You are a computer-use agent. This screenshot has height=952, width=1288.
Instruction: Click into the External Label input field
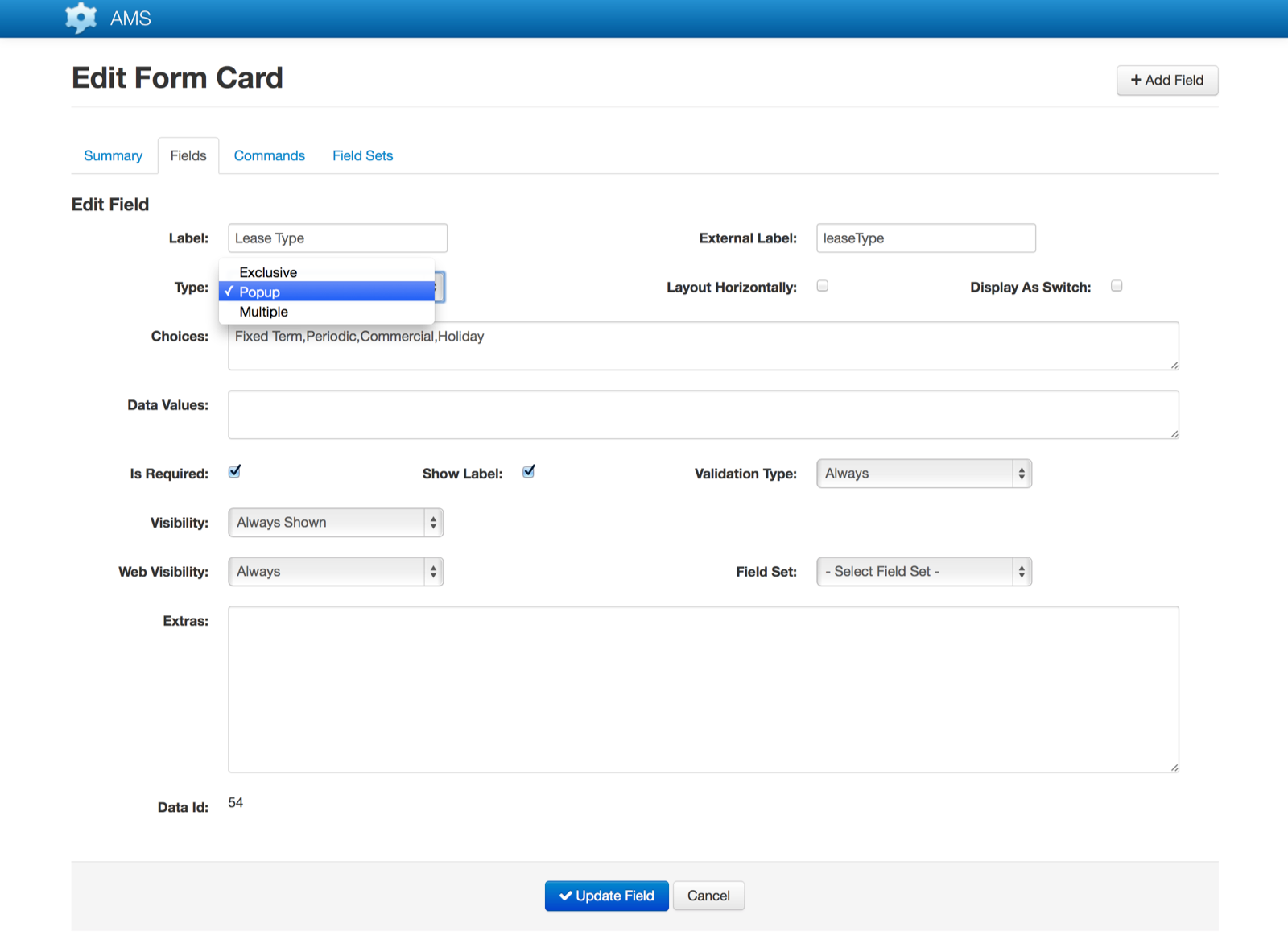click(926, 238)
